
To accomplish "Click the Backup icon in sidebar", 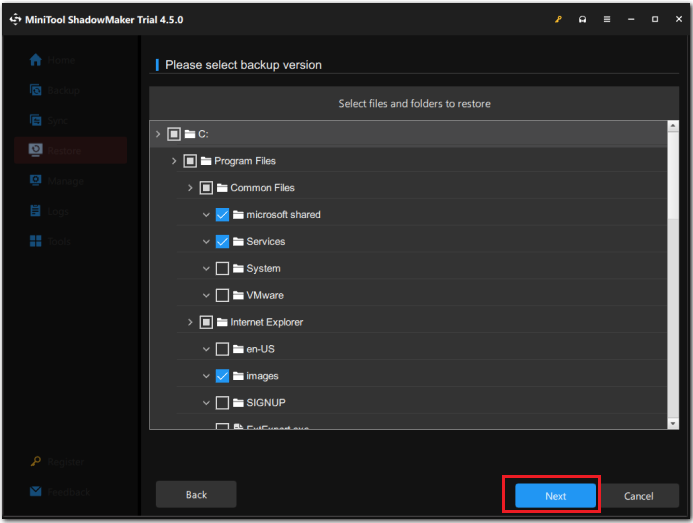I will click(35, 90).
